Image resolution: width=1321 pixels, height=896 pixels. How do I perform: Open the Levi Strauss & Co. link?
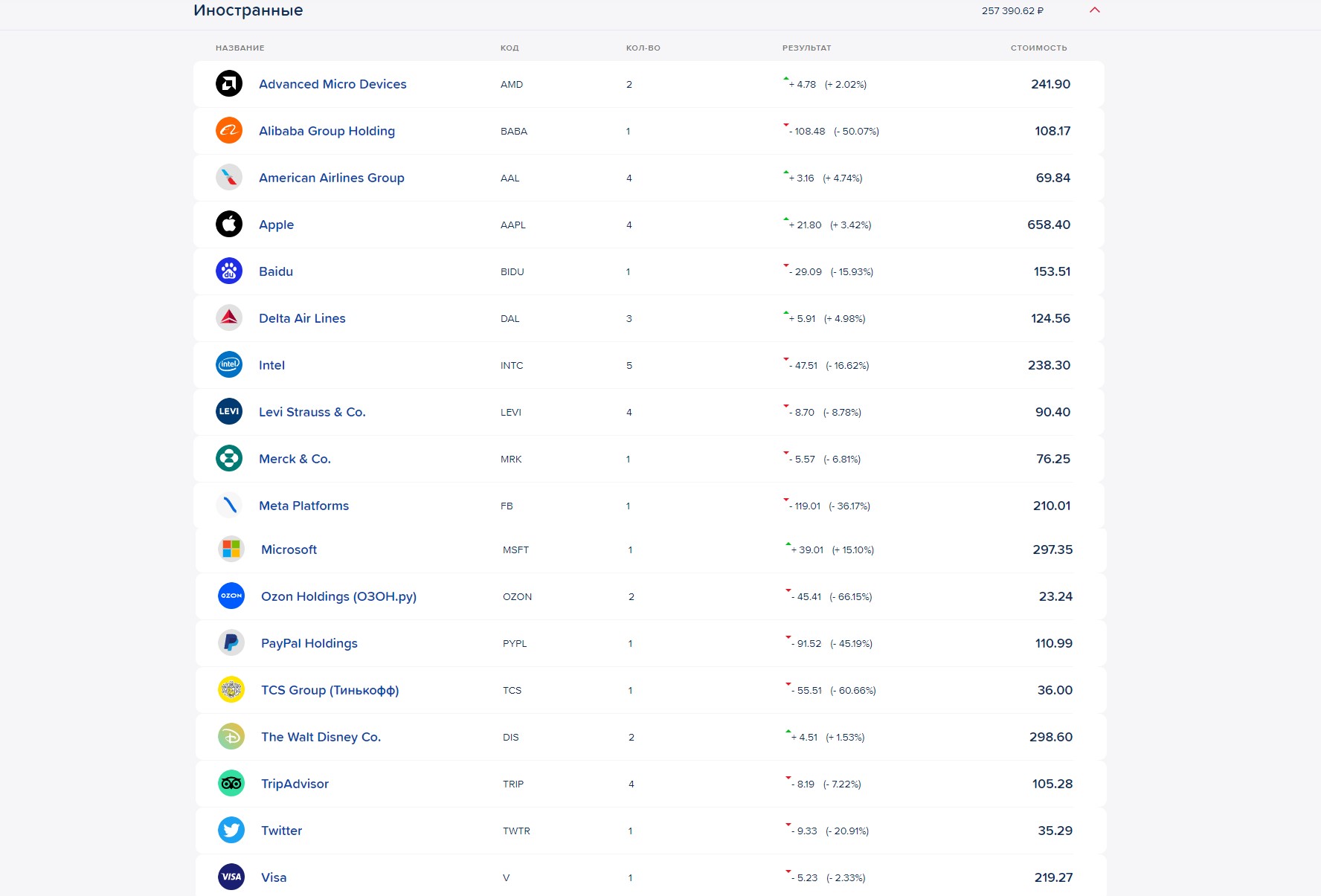[312, 412]
